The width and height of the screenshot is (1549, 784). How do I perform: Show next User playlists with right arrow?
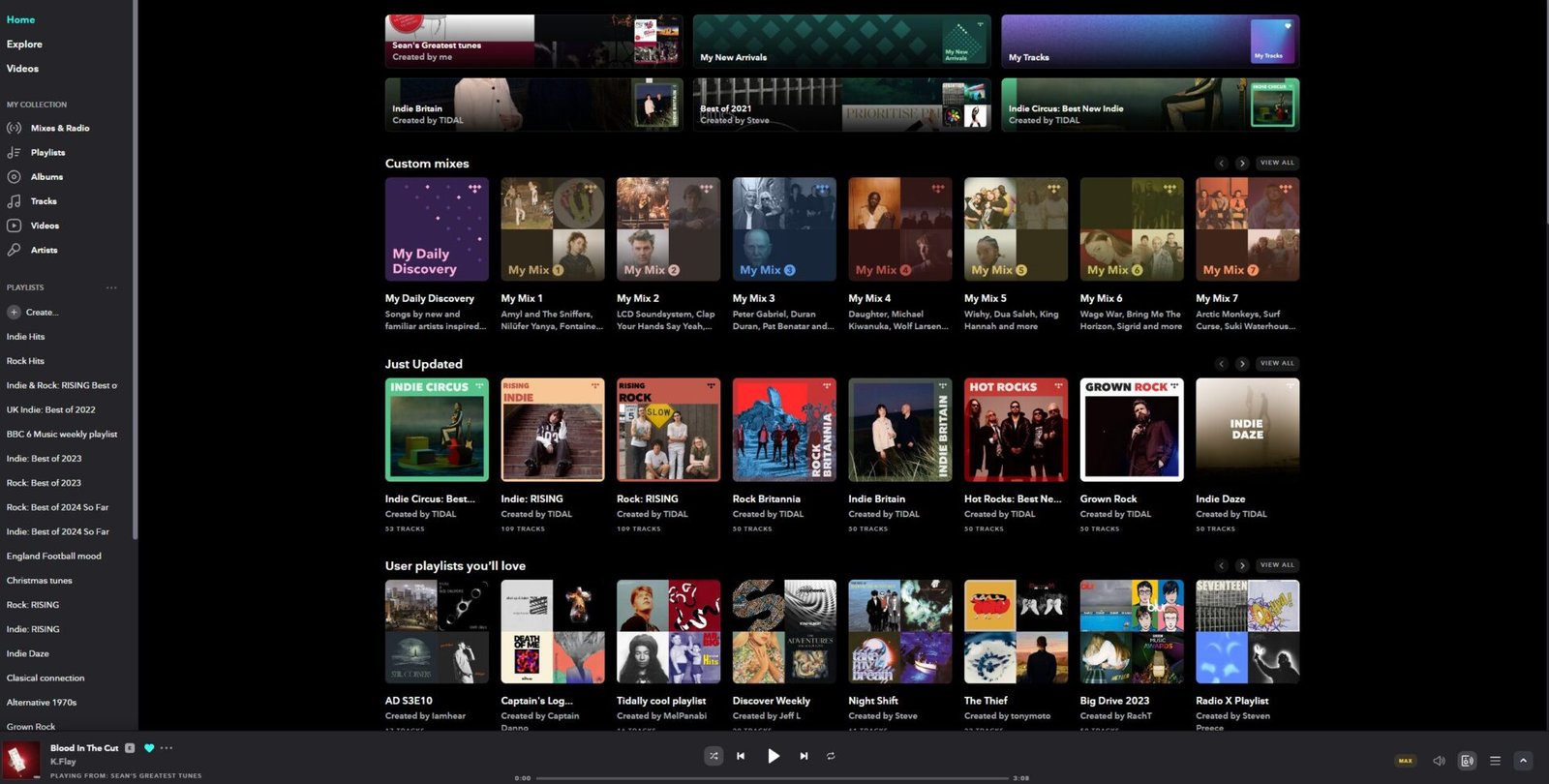pos(1242,565)
